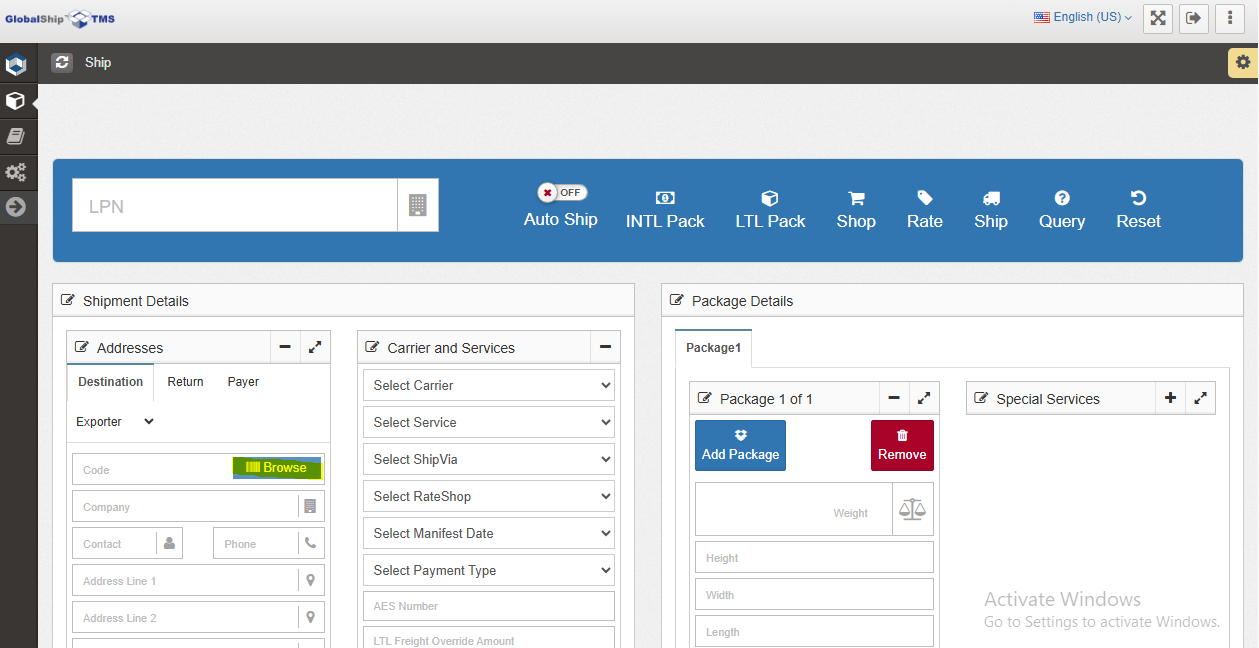This screenshot has width=1259, height=648.
Task: Expand the Exporter address dropdown
Action: (113, 421)
